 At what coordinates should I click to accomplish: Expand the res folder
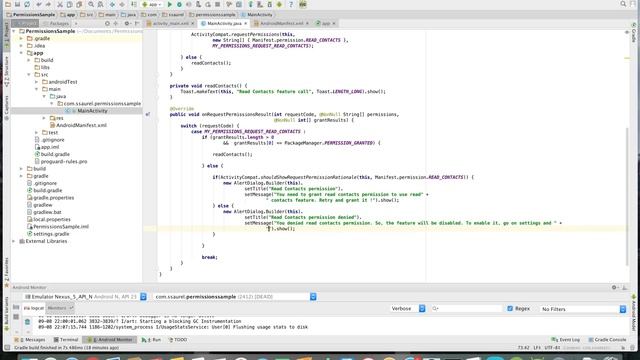pos(44,118)
